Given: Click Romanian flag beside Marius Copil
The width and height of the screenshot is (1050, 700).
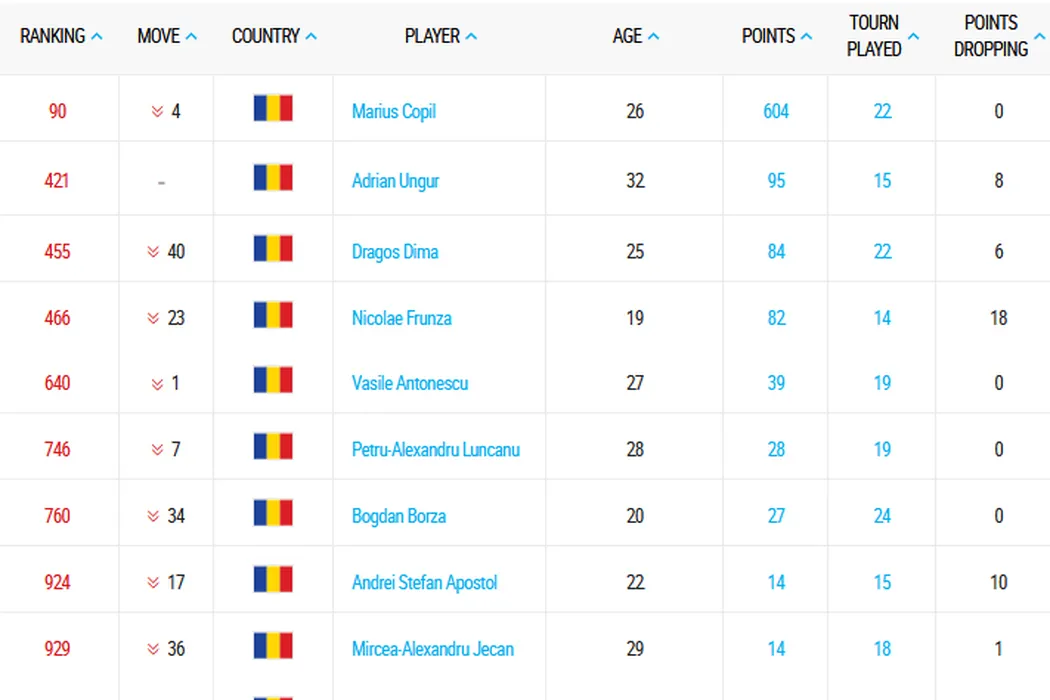Looking at the screenshot, I should pos(273,108).
